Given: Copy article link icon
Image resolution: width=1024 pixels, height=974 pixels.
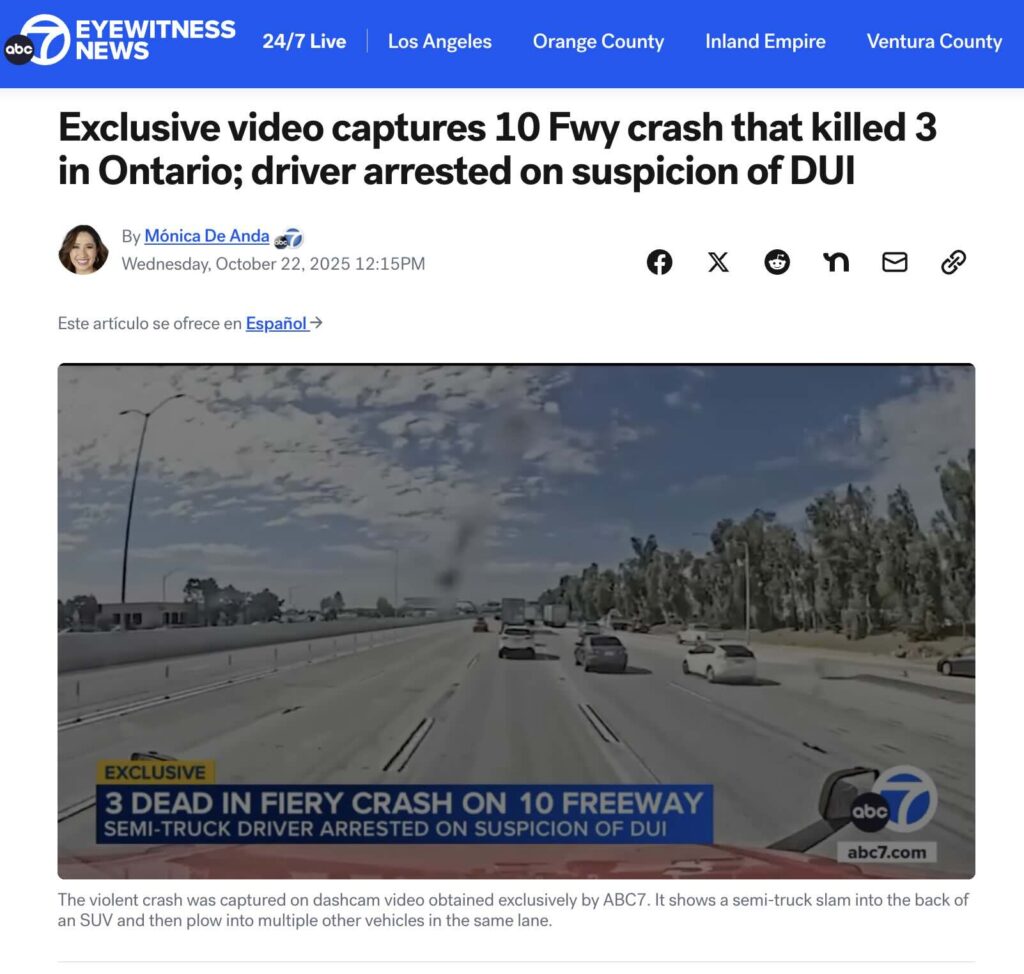Looking at the screenshot, I should click(953, 262).
